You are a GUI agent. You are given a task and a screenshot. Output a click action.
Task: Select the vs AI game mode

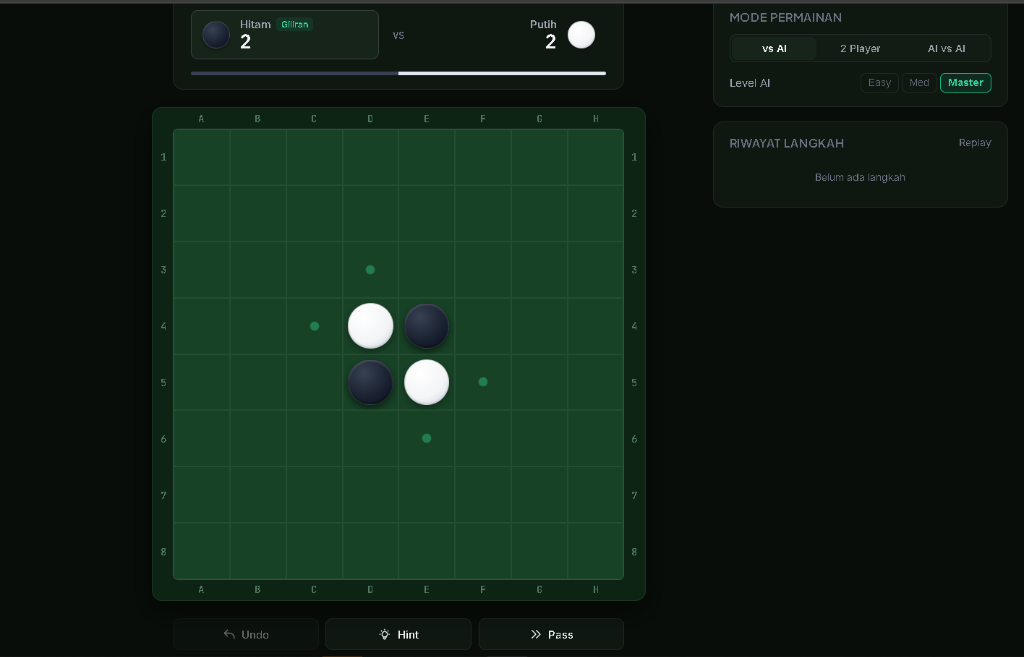click(x=774, y=48)
